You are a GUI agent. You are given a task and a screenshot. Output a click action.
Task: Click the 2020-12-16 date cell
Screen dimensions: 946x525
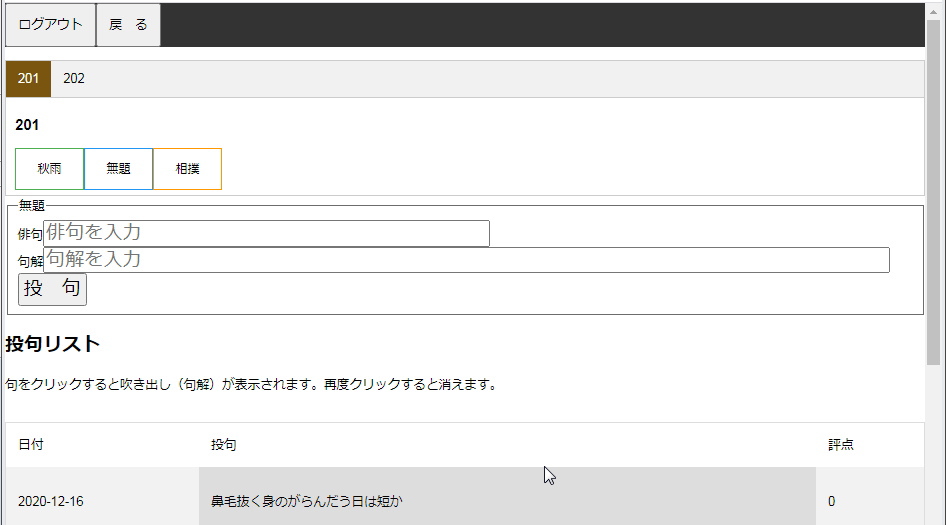coord(51,501)
